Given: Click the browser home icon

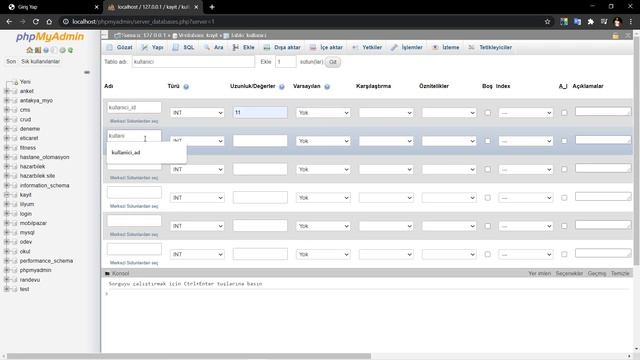Looking at the screenshot, I should coord(49,22).
